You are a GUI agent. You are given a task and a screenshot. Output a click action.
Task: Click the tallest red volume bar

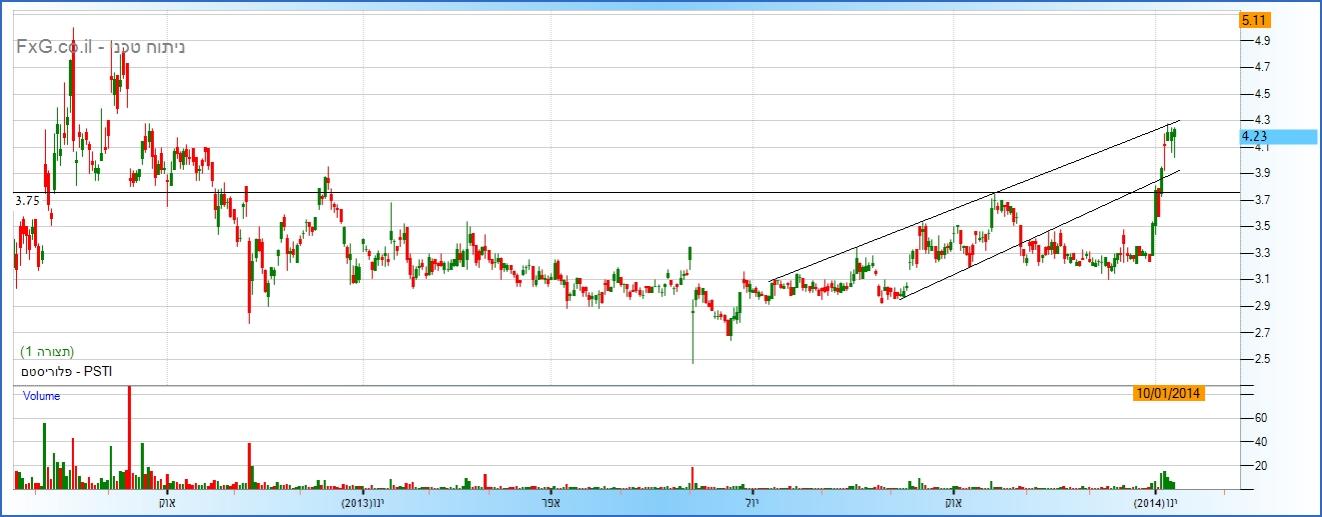[129, 438]
